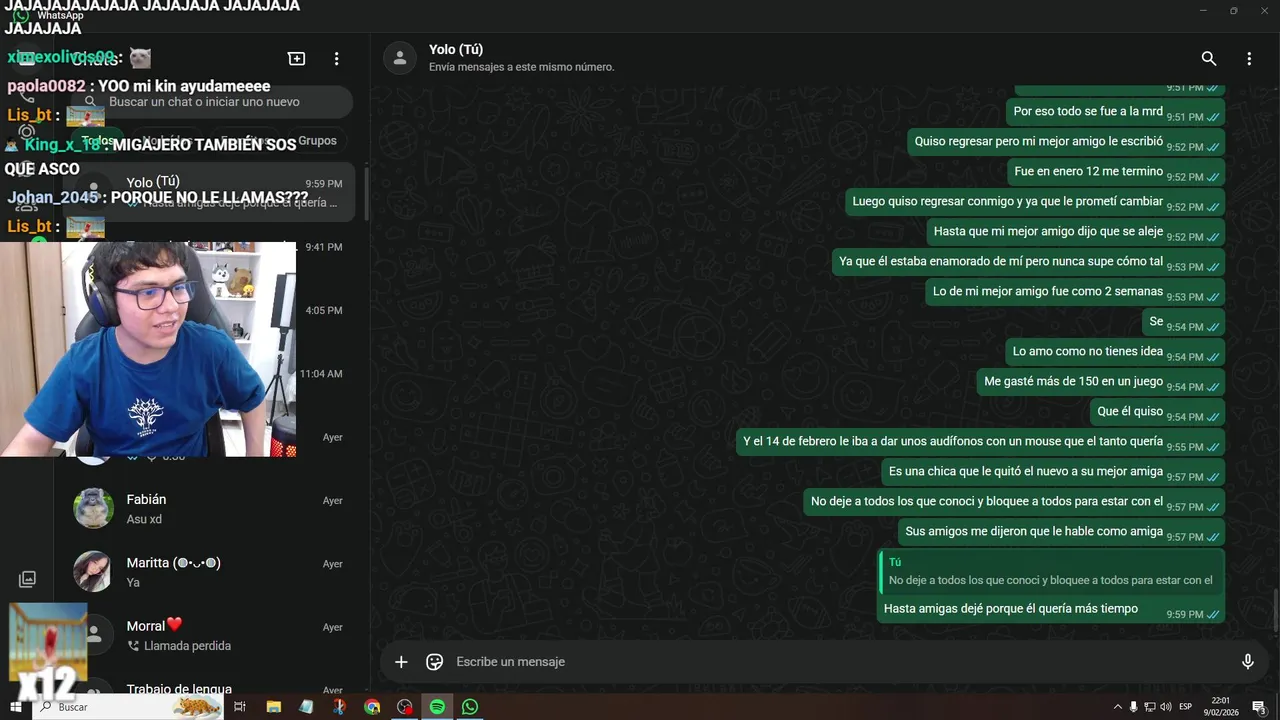This screenshot has height=720, width=1280.
Task: Select message 'Lo de mi mejor amigo fue como 2 semanas'
Action: tap(1075, 292)
